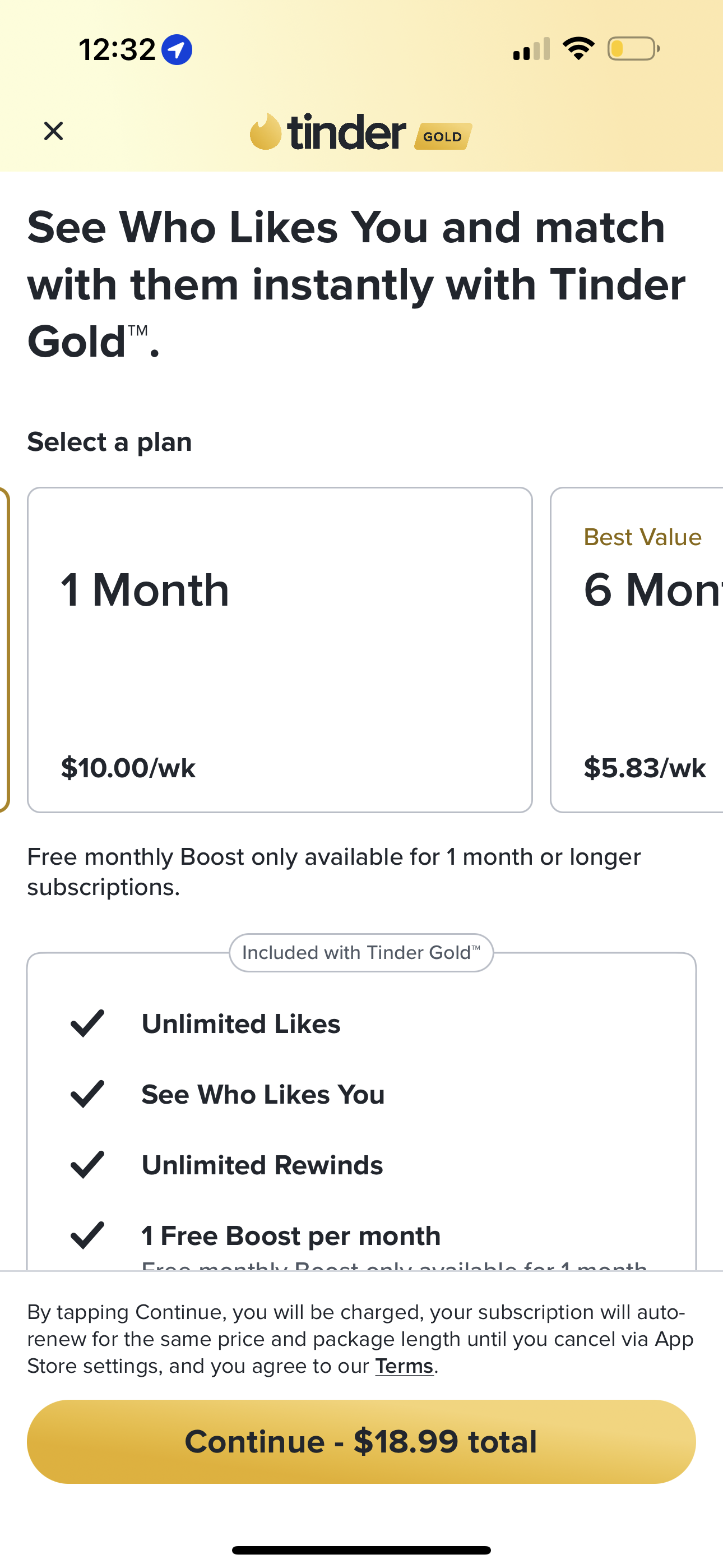Tap the home indicator bar

point(361,1549)
